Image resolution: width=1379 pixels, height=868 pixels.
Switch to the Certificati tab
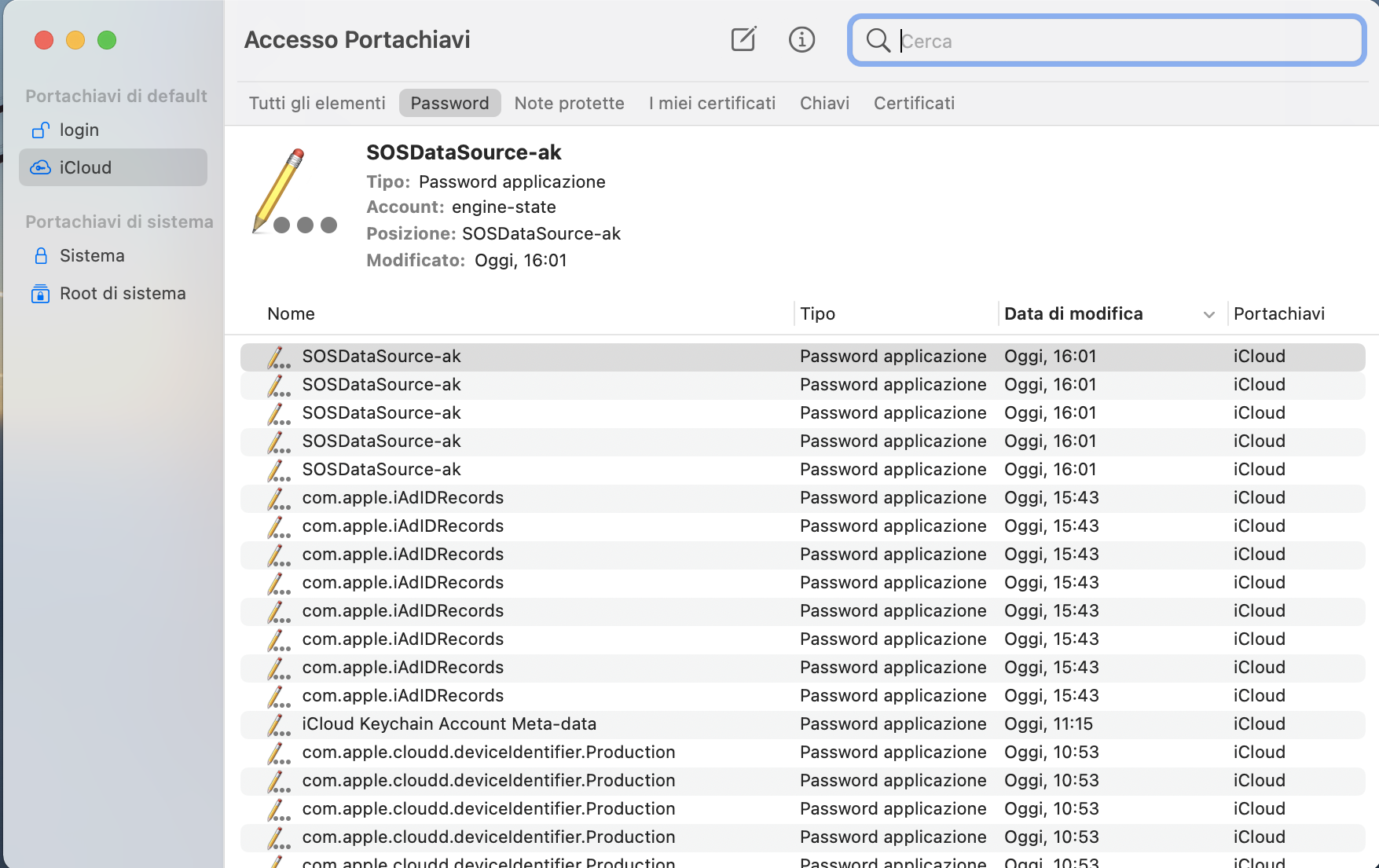[914, 103]
